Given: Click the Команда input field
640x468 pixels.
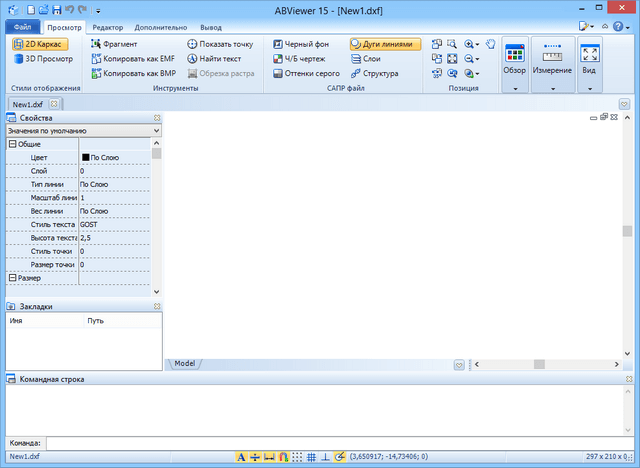Looking at the screenshot, I should (x=340, y=442).
